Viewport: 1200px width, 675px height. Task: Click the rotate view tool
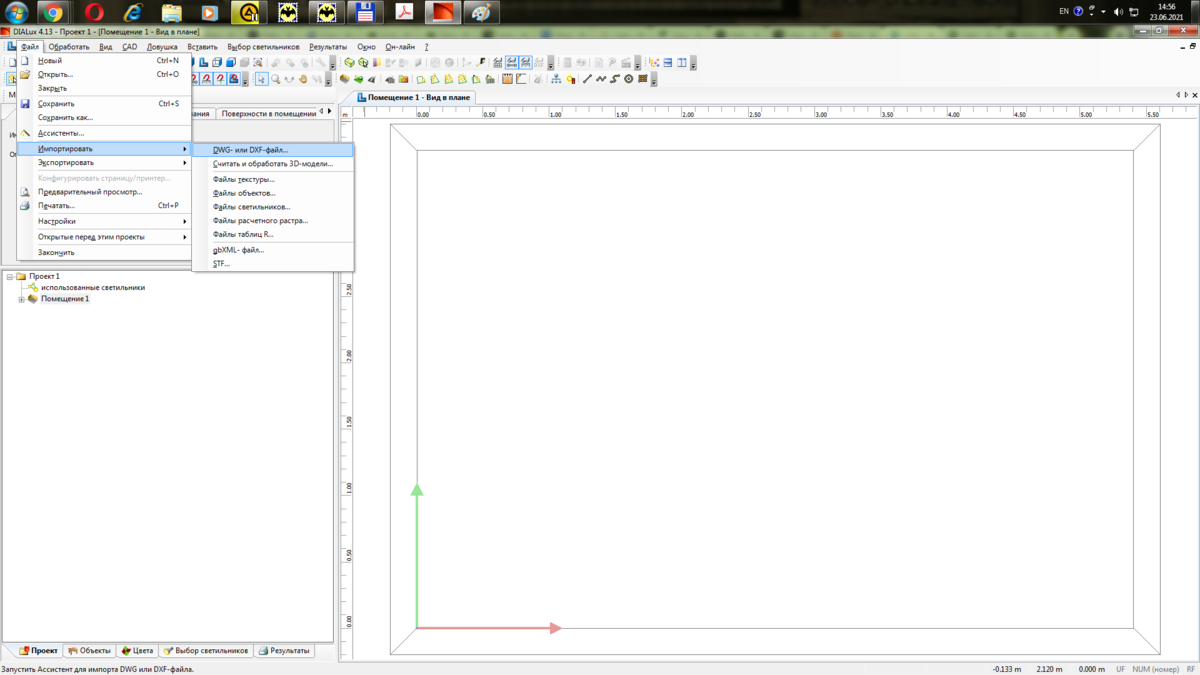tap(289, 79)
